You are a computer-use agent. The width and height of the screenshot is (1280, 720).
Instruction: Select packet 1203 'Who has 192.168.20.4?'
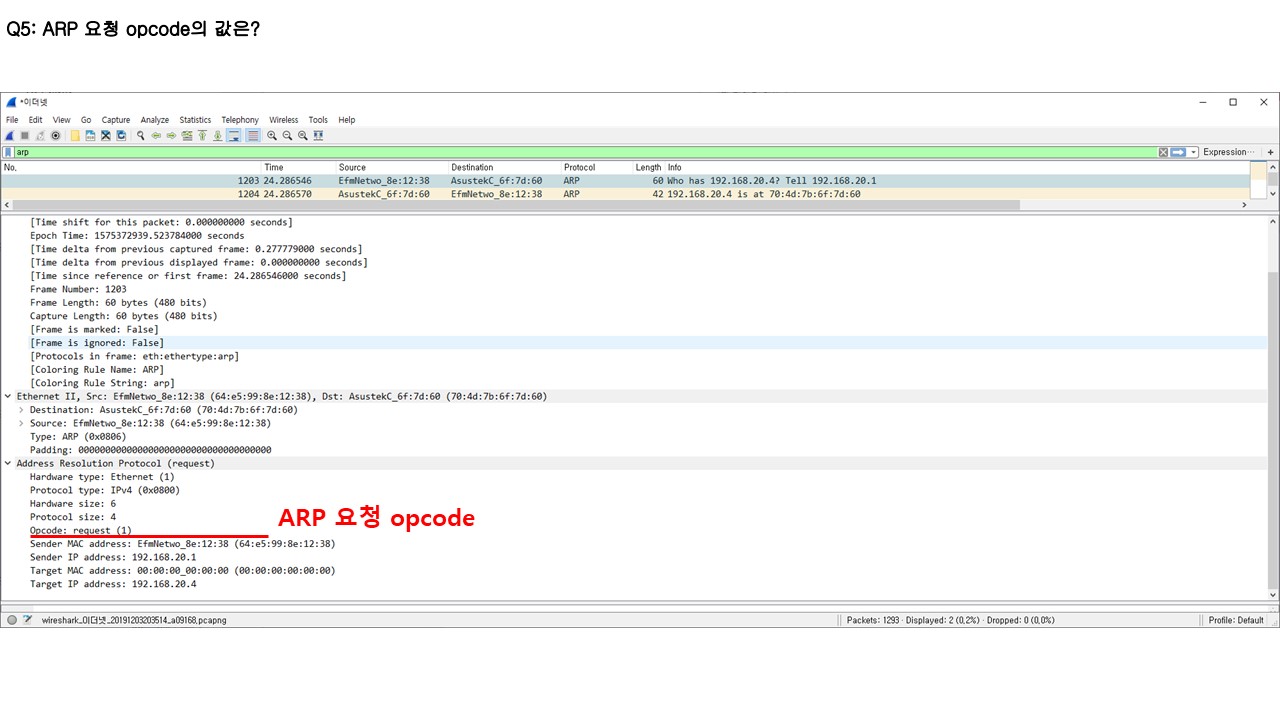625,181
